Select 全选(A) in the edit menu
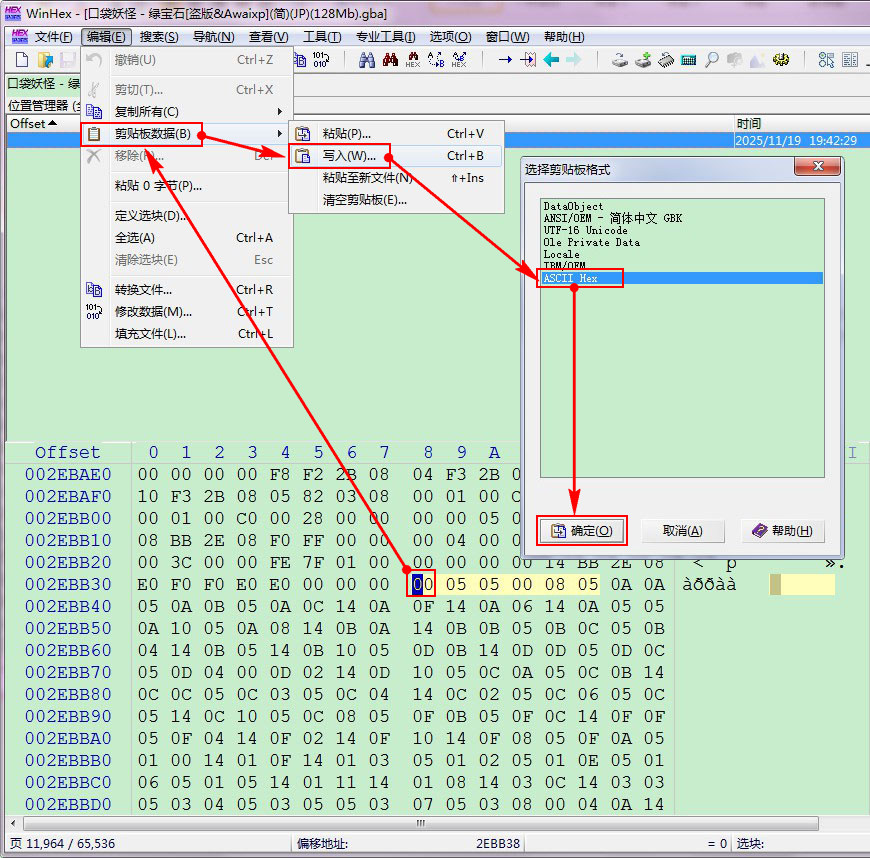870x858 pixels. click(135, 238)
